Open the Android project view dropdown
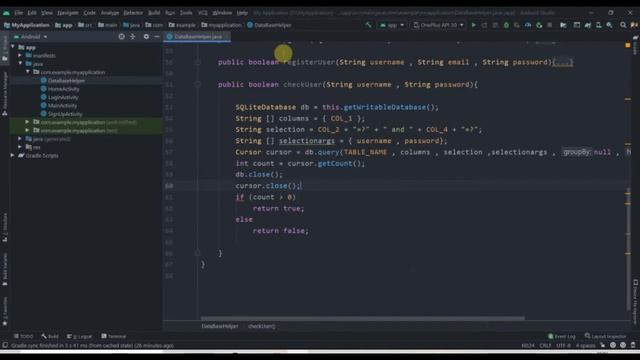 tap(31, 37)
